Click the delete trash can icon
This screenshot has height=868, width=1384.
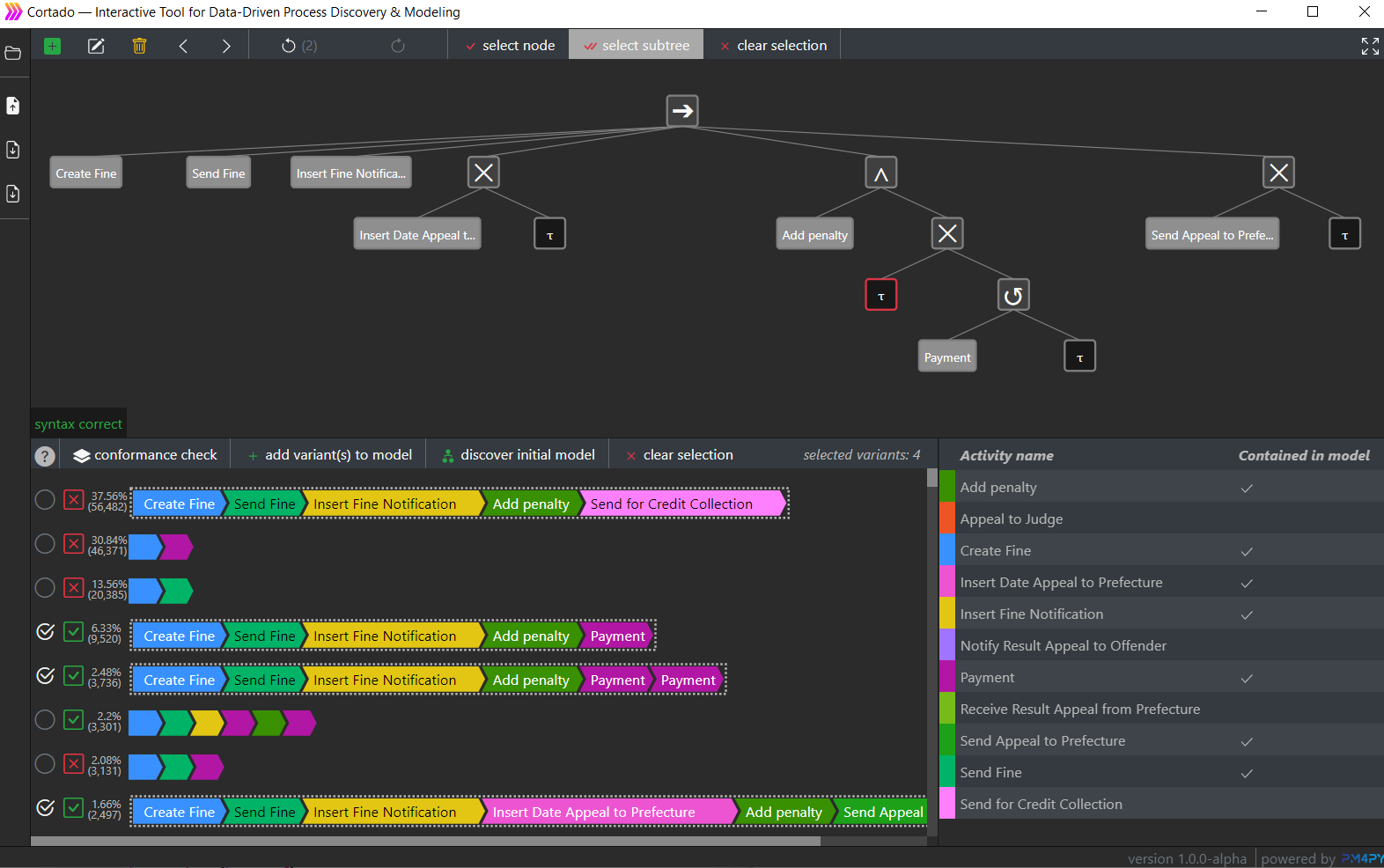pyautogui.click(x=139, y=46)
